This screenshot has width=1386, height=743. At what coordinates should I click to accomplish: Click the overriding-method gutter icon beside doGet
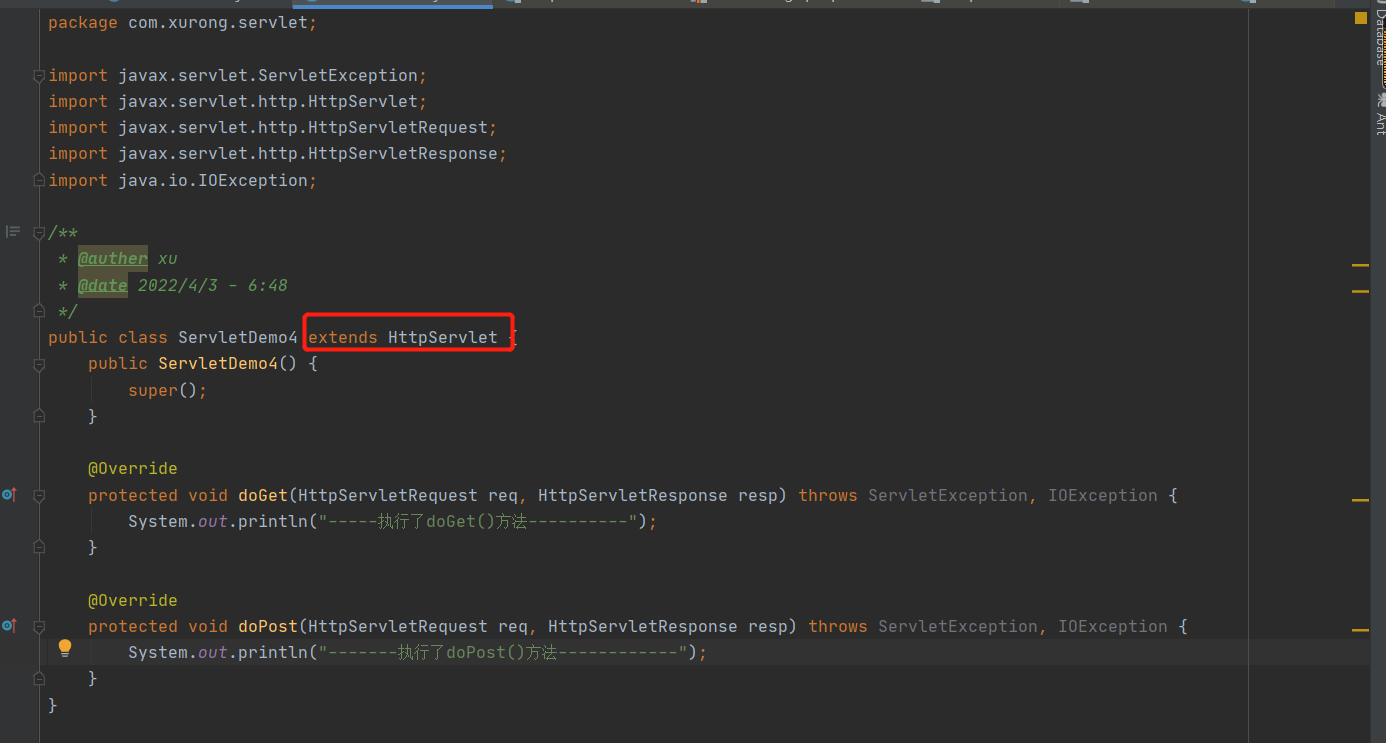pyautogui.click(x=9, y=495)
